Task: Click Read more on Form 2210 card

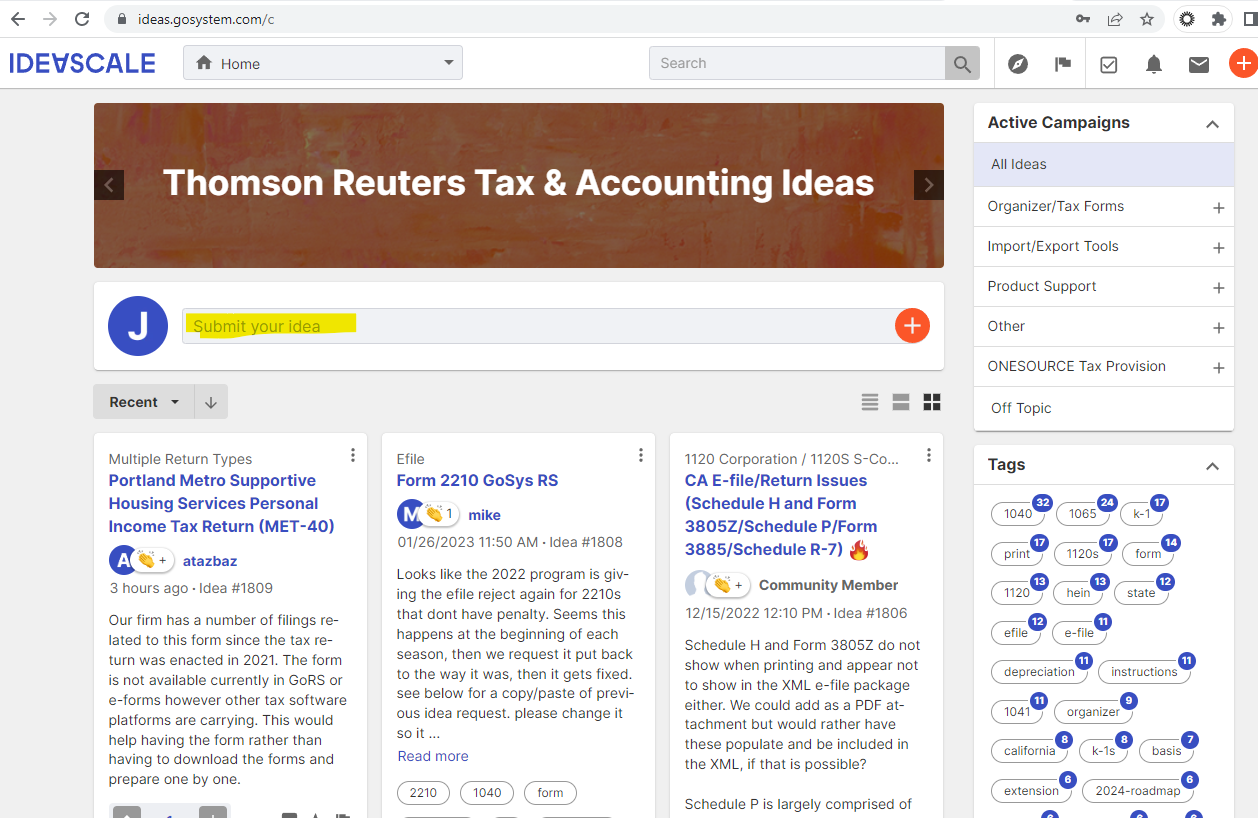Action: point(433,756)
